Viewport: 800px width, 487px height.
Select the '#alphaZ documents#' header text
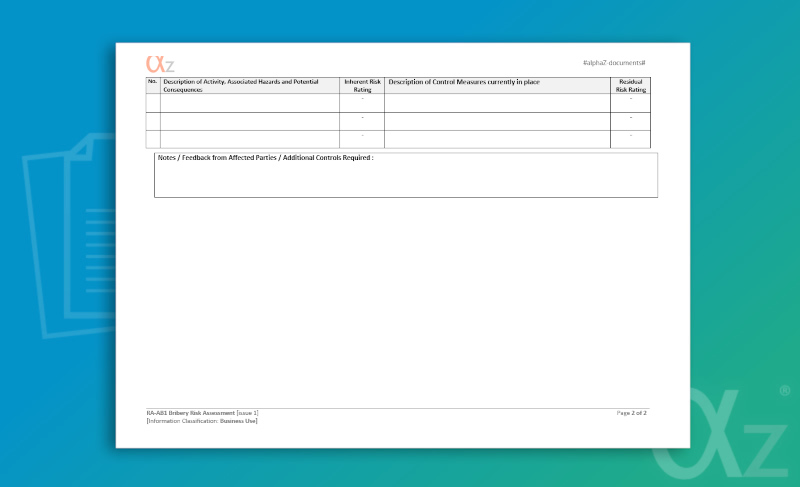[614, 63]
